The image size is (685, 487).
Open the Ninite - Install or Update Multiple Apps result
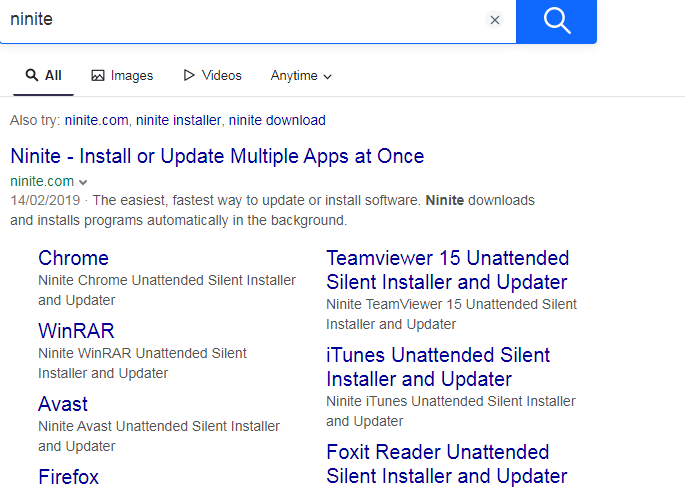(217, 156)
